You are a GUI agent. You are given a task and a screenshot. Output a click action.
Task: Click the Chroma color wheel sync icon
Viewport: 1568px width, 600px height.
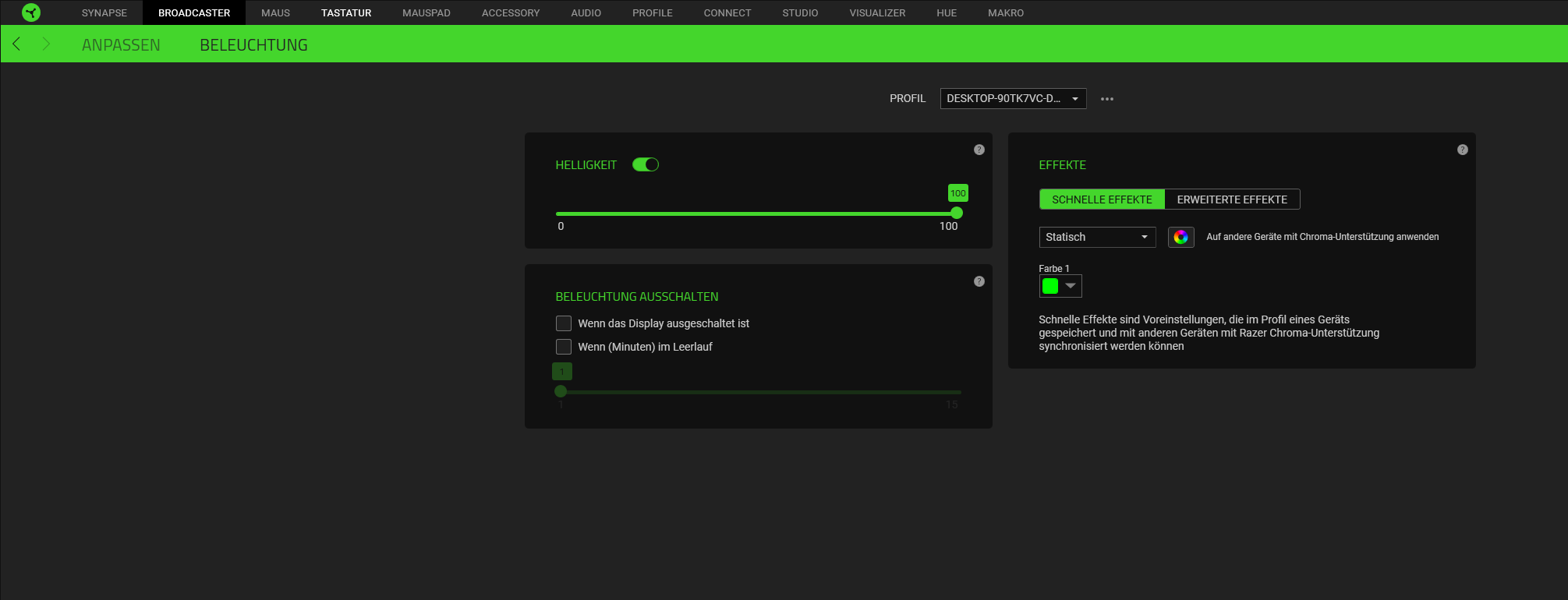tap(1181, 237)
